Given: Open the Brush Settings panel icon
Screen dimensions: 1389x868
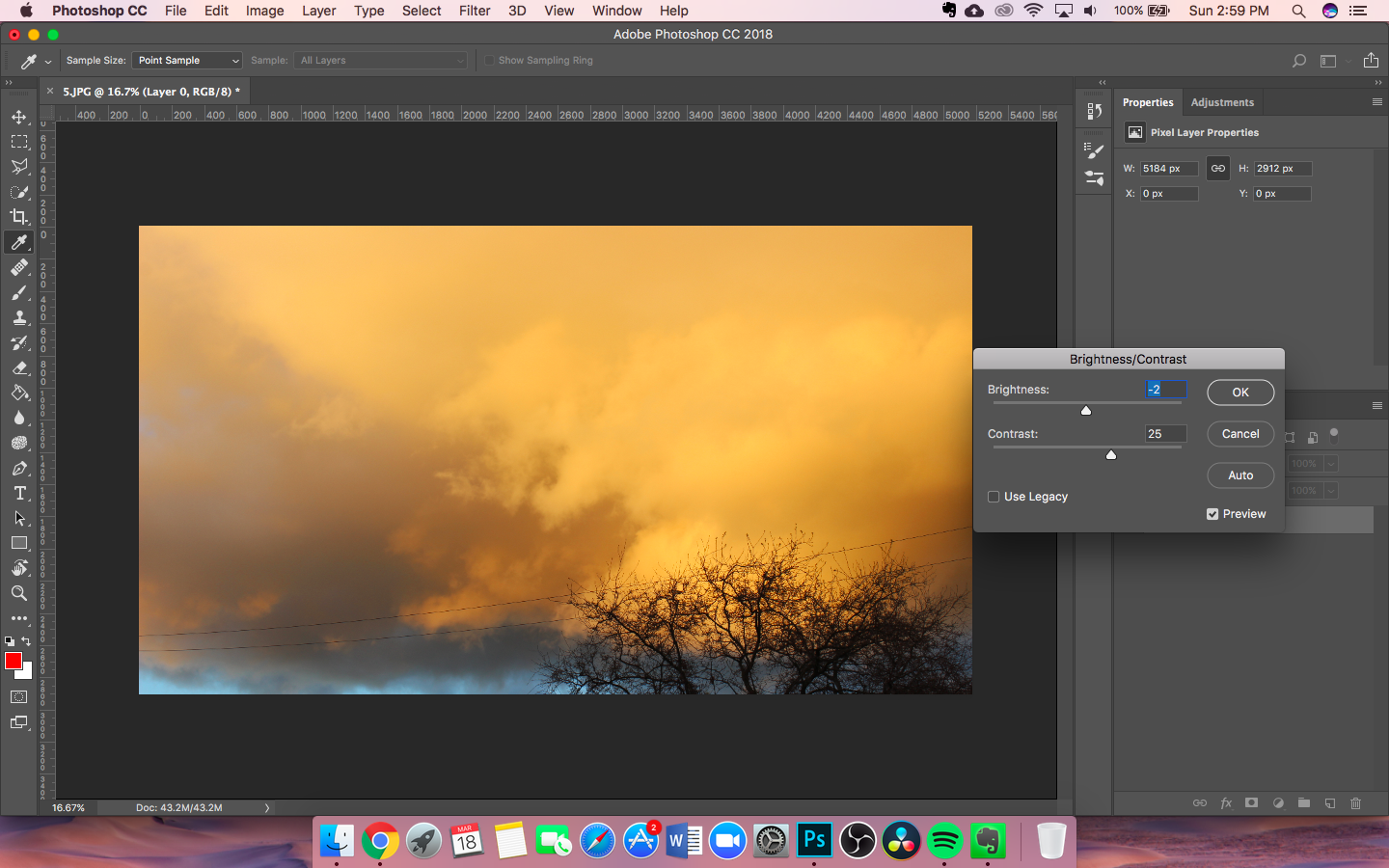Looking at the screenshot, I should coord(1094,151).
